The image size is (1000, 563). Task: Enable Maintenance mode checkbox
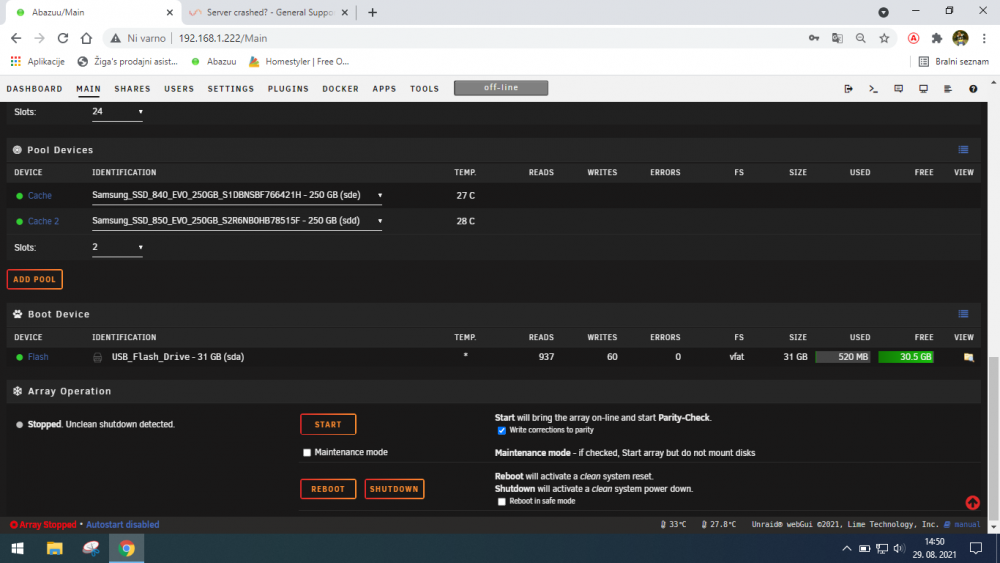[x=307, y=453]
